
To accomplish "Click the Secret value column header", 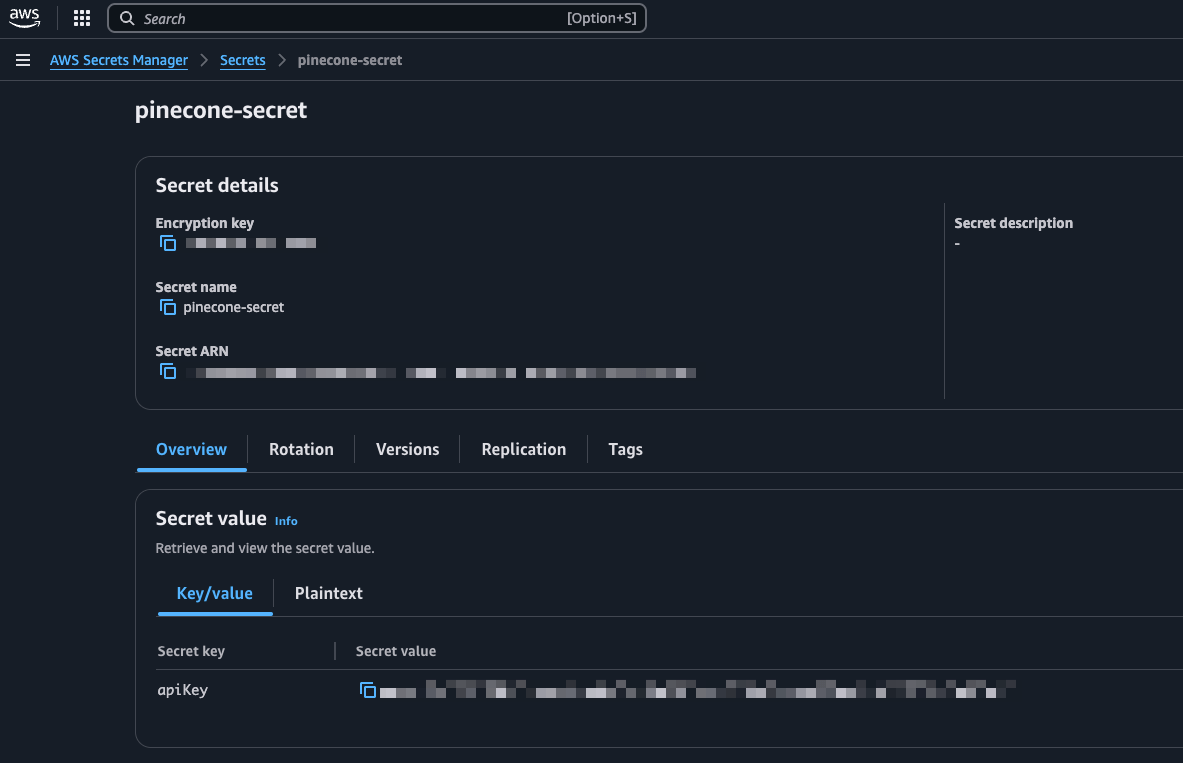I will 395,651.
